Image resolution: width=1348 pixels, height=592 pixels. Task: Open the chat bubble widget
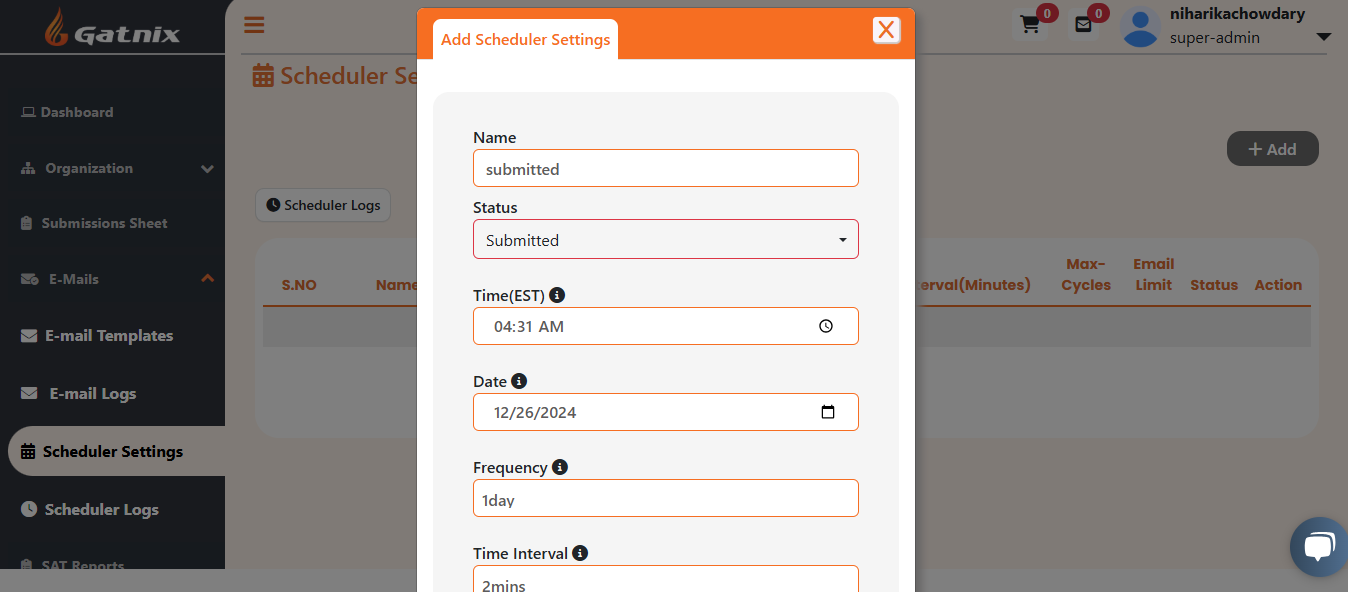point(1319,547)
